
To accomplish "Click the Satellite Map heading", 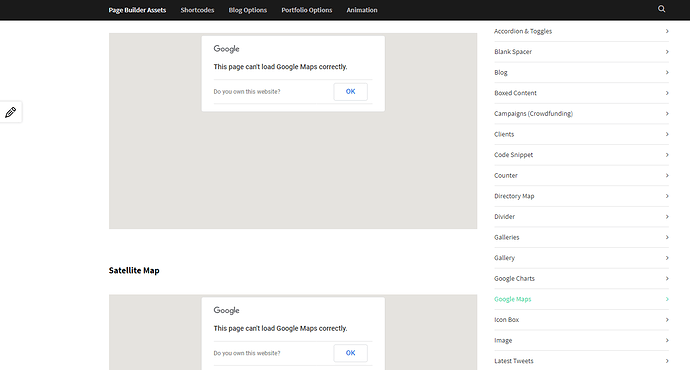I will coord(134,271).
